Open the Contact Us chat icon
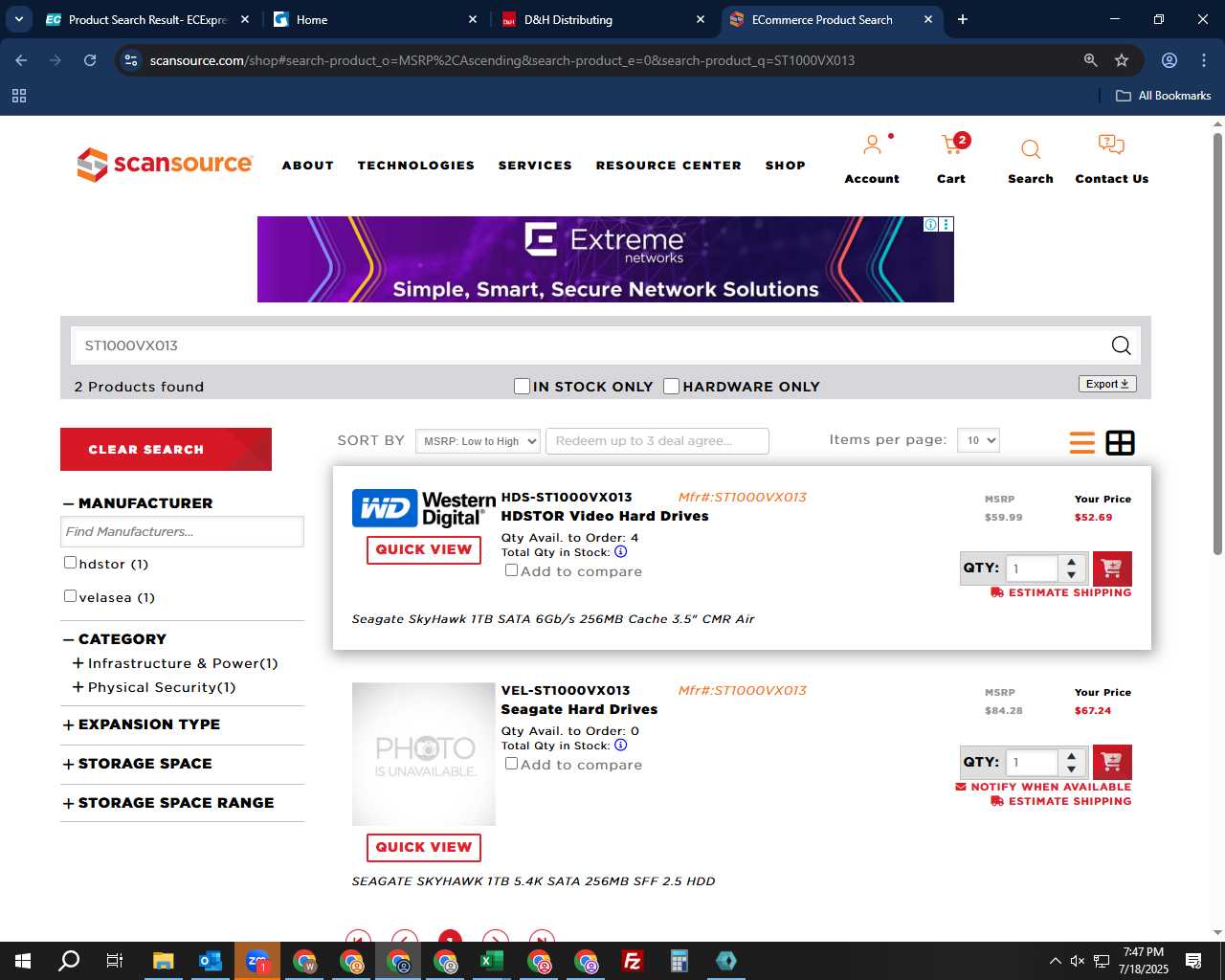The height and width of the screenshot is (980, 1225). tap(1111, 145)
